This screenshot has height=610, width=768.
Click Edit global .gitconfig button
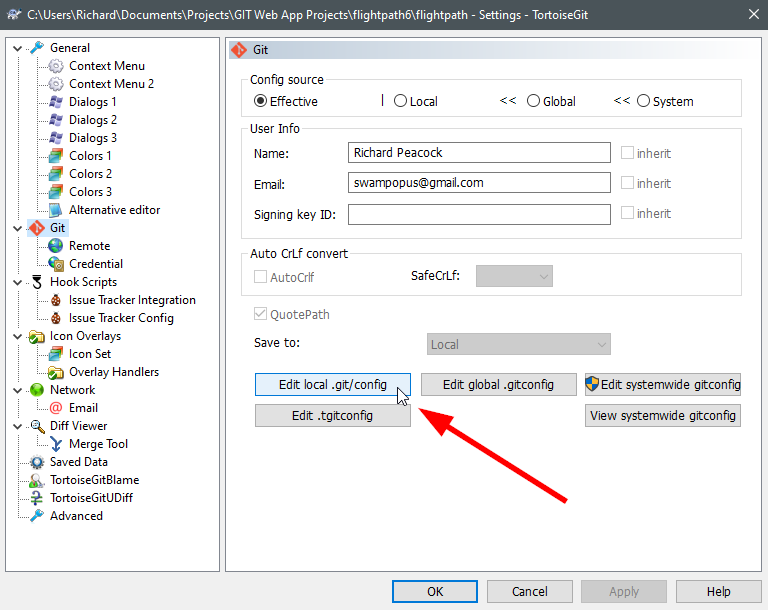click(x=499, y=385)
